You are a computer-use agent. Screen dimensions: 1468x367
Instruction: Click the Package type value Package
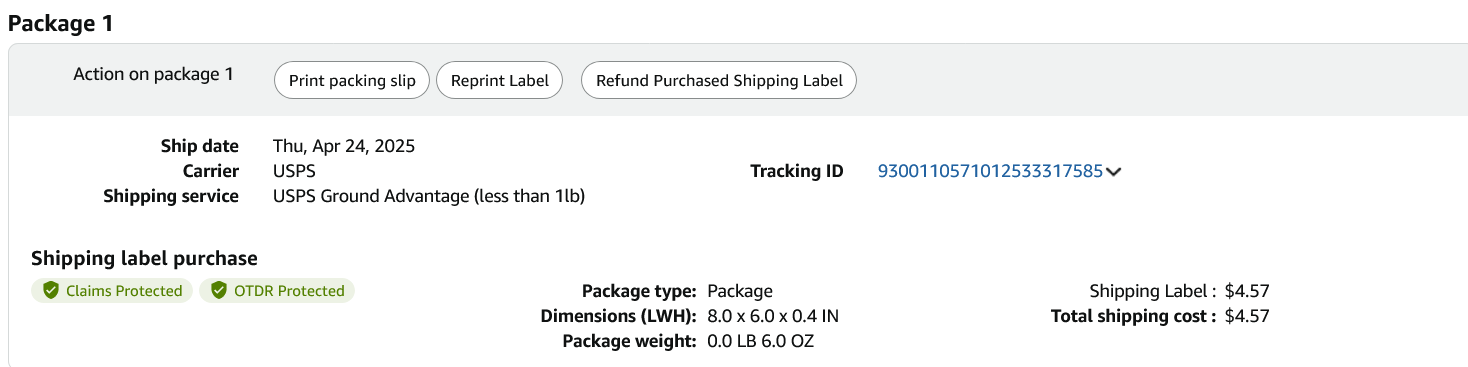tap(740, 291)
